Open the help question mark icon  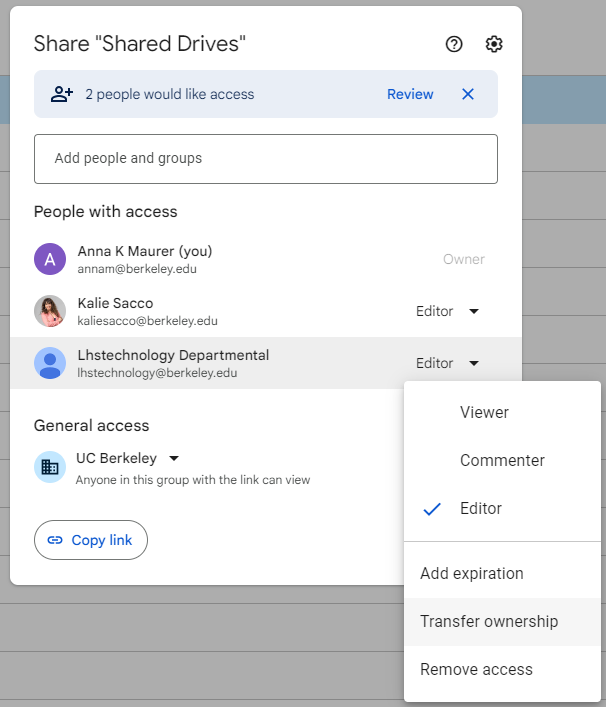tap(454, 44)
